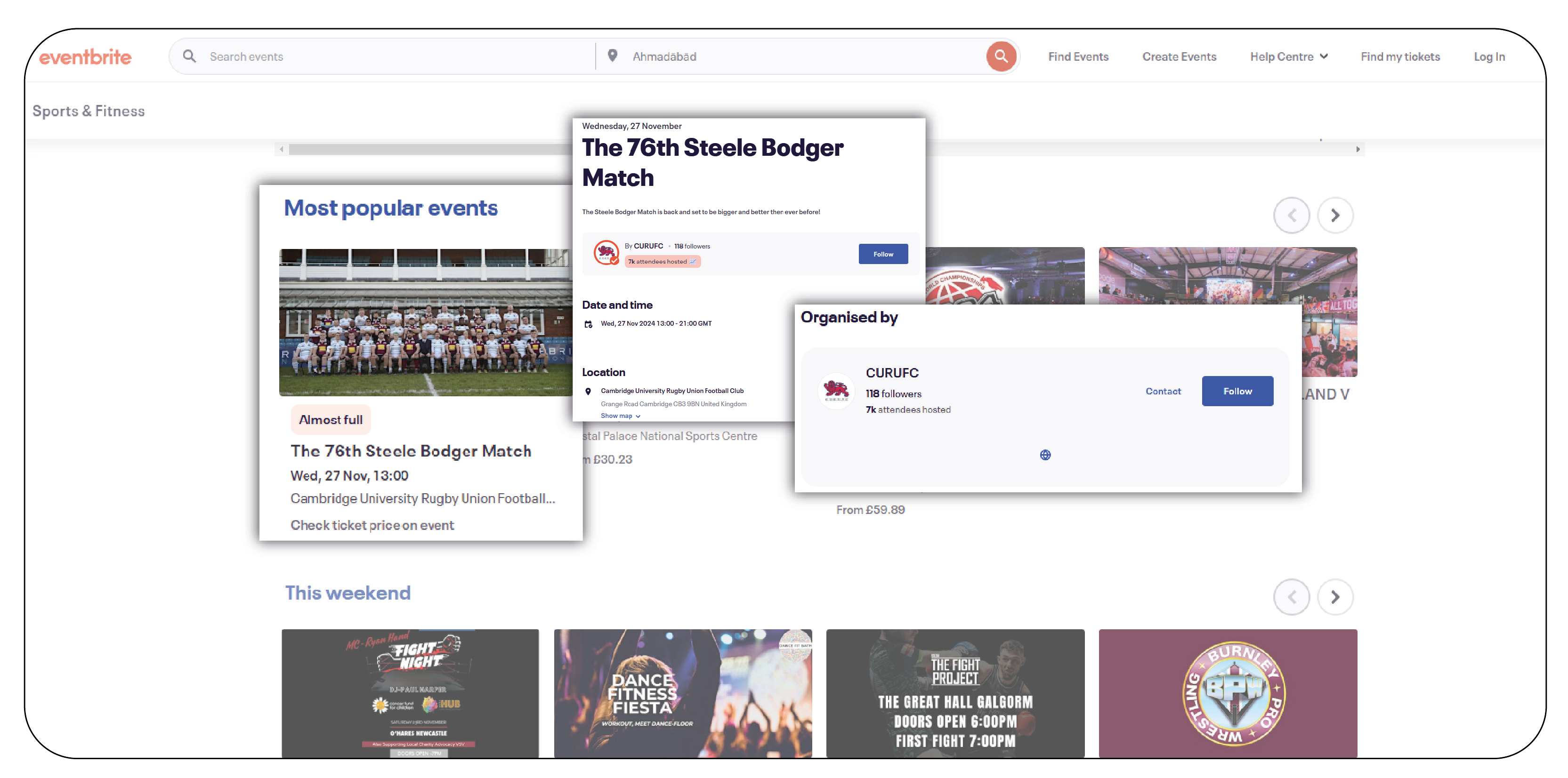Screen dimensions: 1568x778
Task: Click Grange Road Cambridge CB3 9BN address text
Action: point(673,404)
